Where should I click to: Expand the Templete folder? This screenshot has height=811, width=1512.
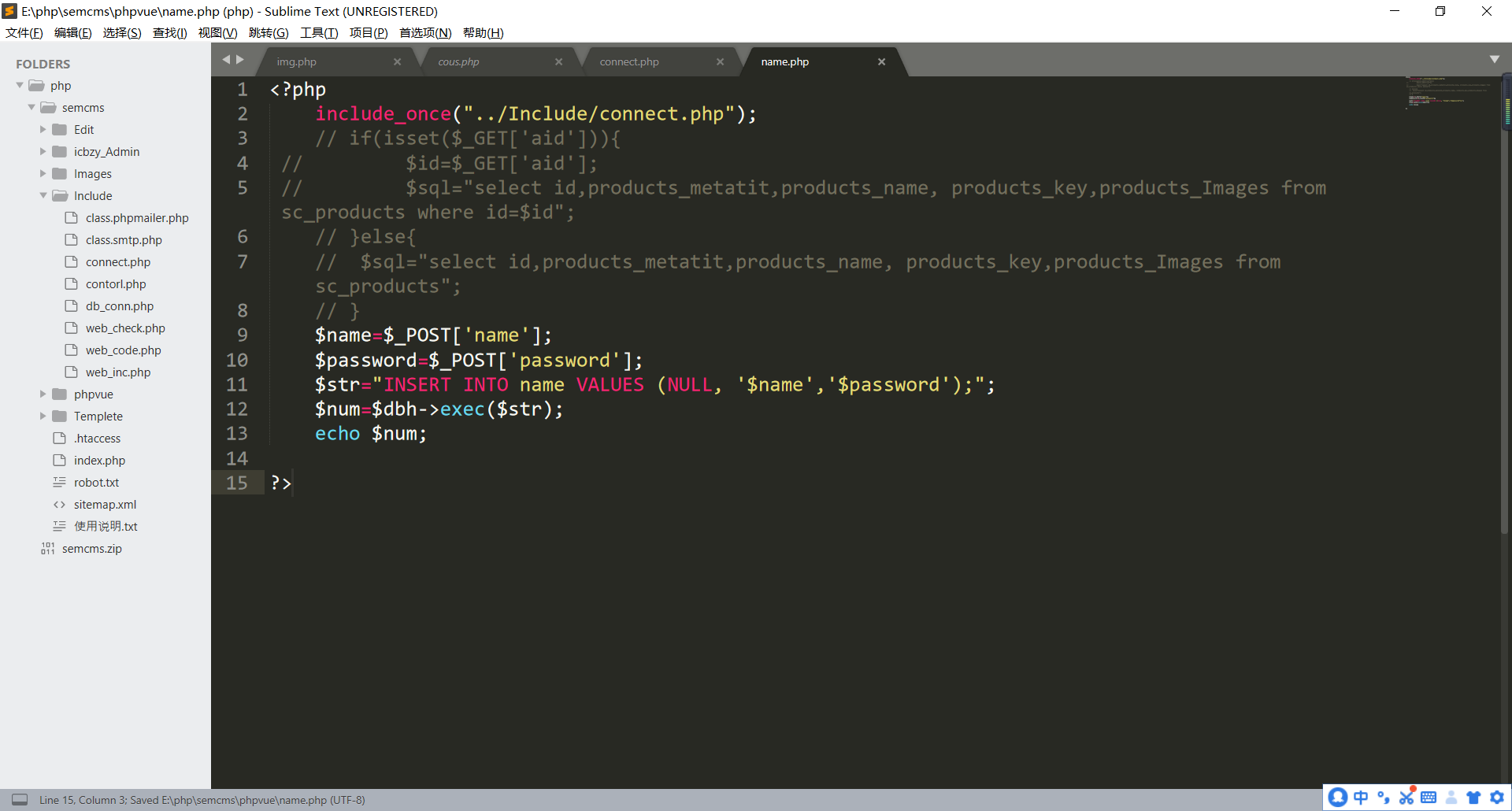click(x=43, y=416)
